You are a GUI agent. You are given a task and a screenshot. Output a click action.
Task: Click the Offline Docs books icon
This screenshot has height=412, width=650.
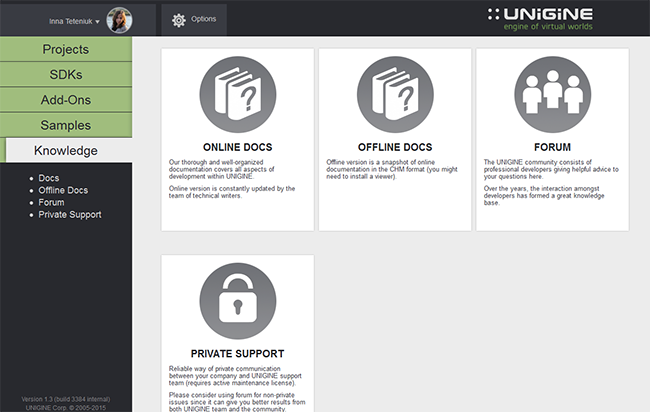(x=395, y=95)
